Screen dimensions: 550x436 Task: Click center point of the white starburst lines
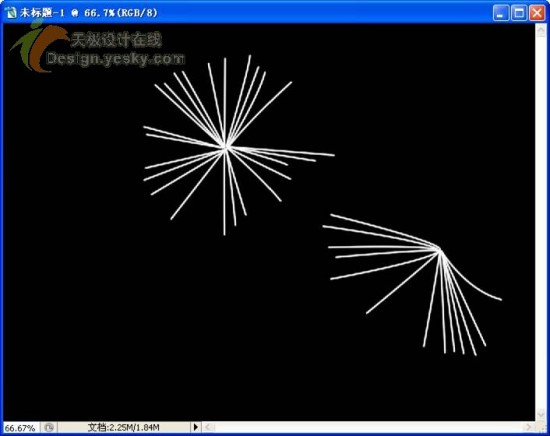tap(226, 148)
